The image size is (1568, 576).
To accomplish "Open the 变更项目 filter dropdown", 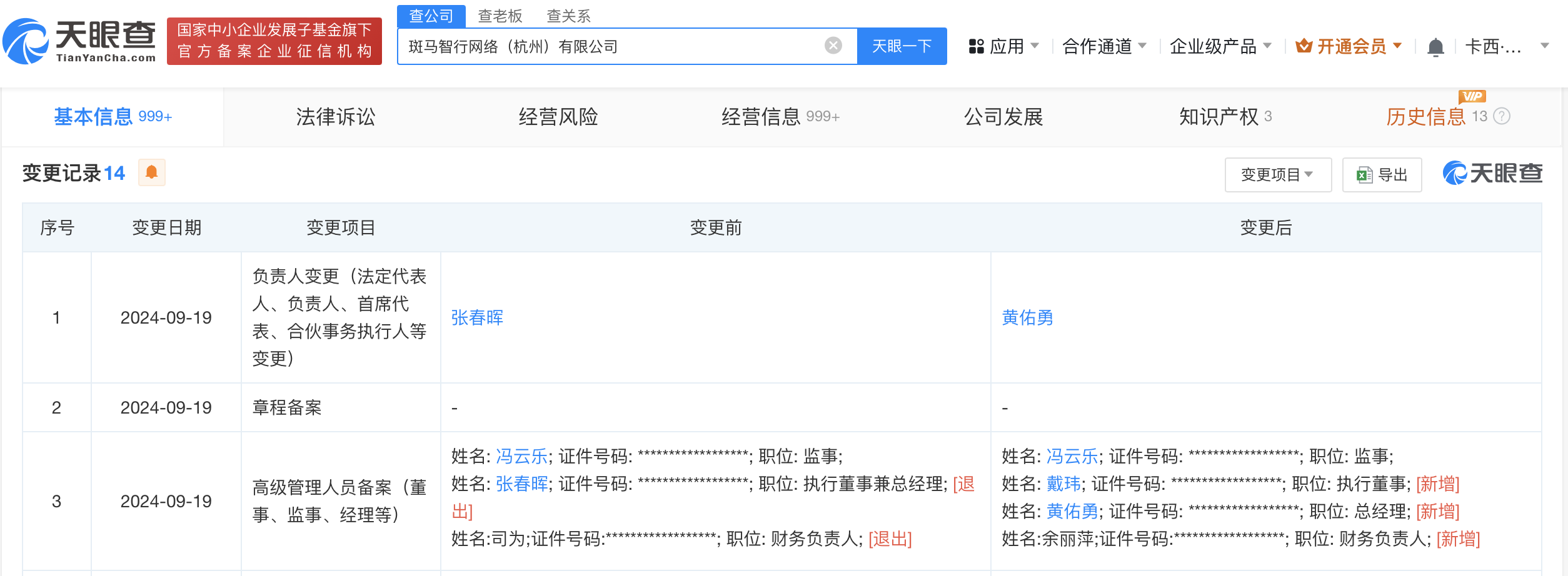I will pyautogui.click(x=1278, y=174).
